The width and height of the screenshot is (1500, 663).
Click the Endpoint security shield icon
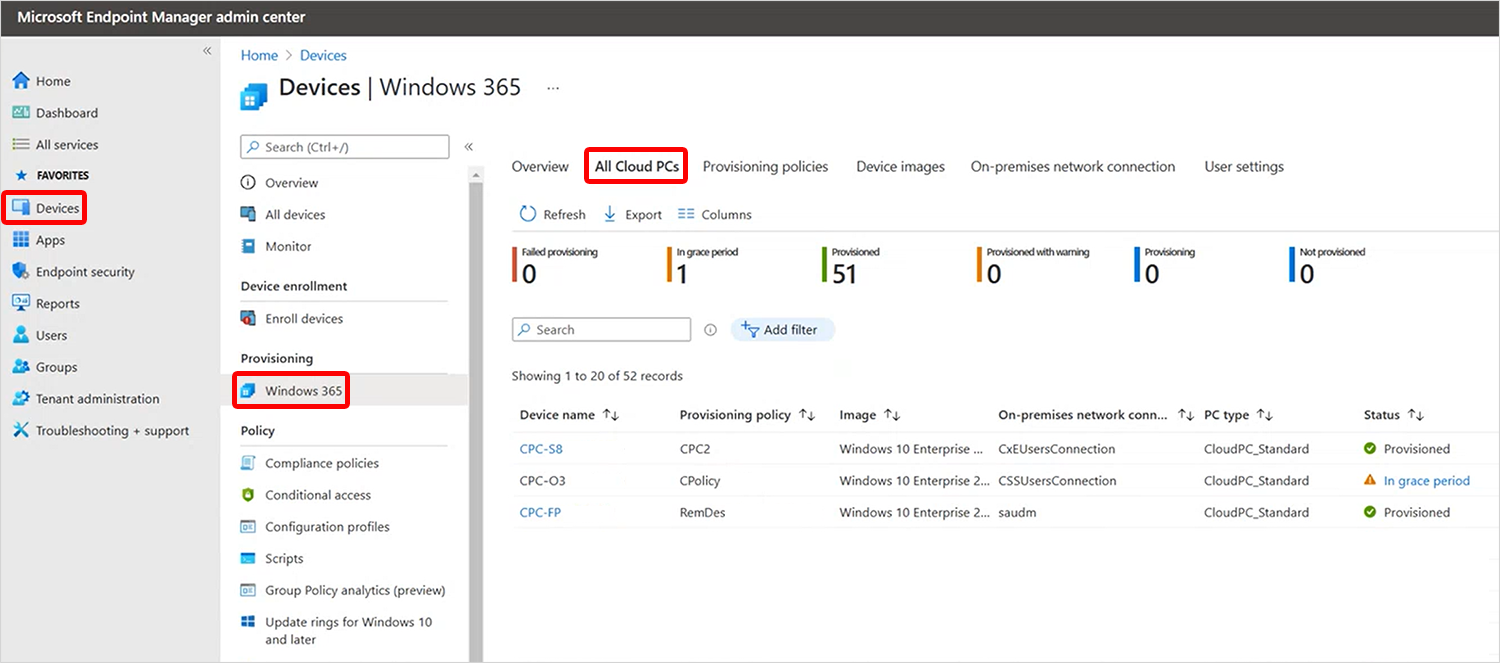pos(20,272)
